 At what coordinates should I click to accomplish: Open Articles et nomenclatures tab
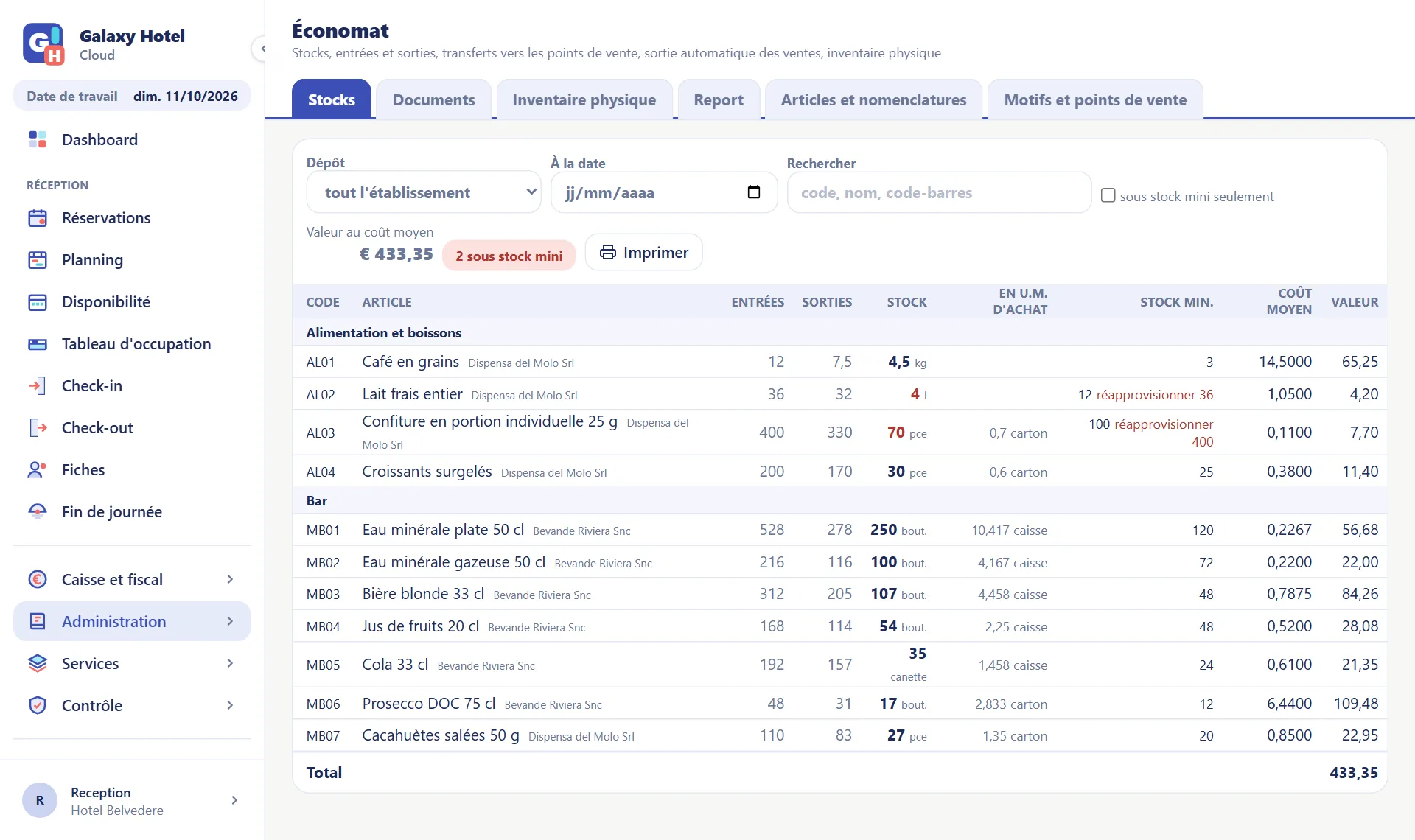click(x=873, y=99)
